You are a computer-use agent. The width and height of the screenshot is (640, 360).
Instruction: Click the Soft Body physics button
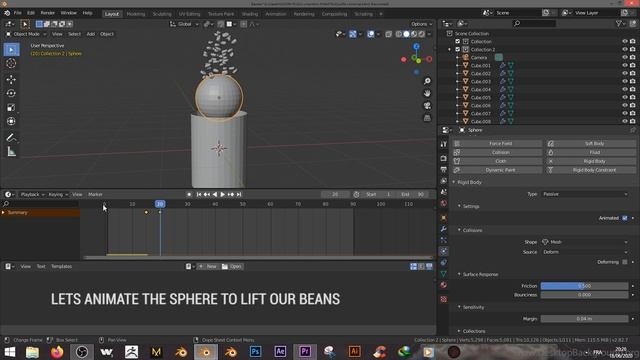click(591, 144)
